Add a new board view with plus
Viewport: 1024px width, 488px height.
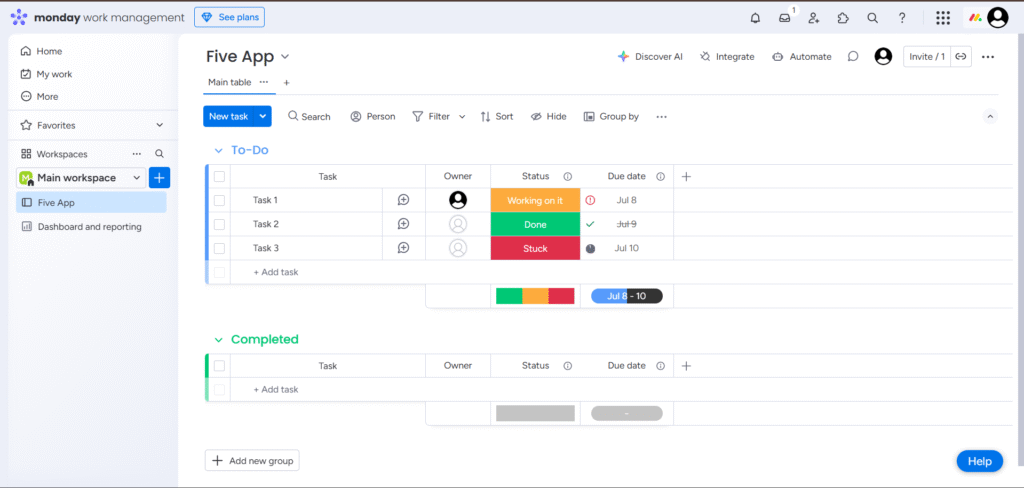coord(286,83)
